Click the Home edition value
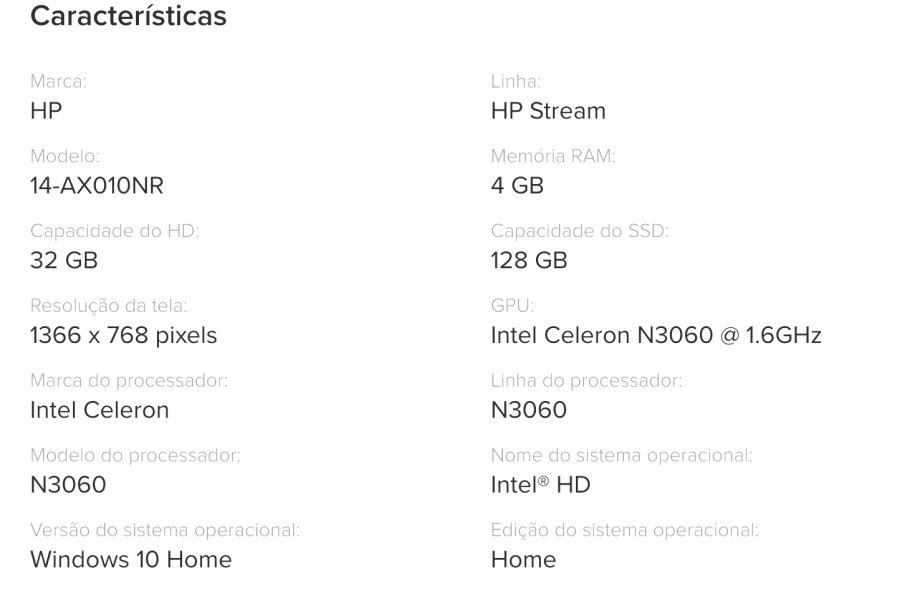Screen dimensions: 900x600 (x=523, y=560)
